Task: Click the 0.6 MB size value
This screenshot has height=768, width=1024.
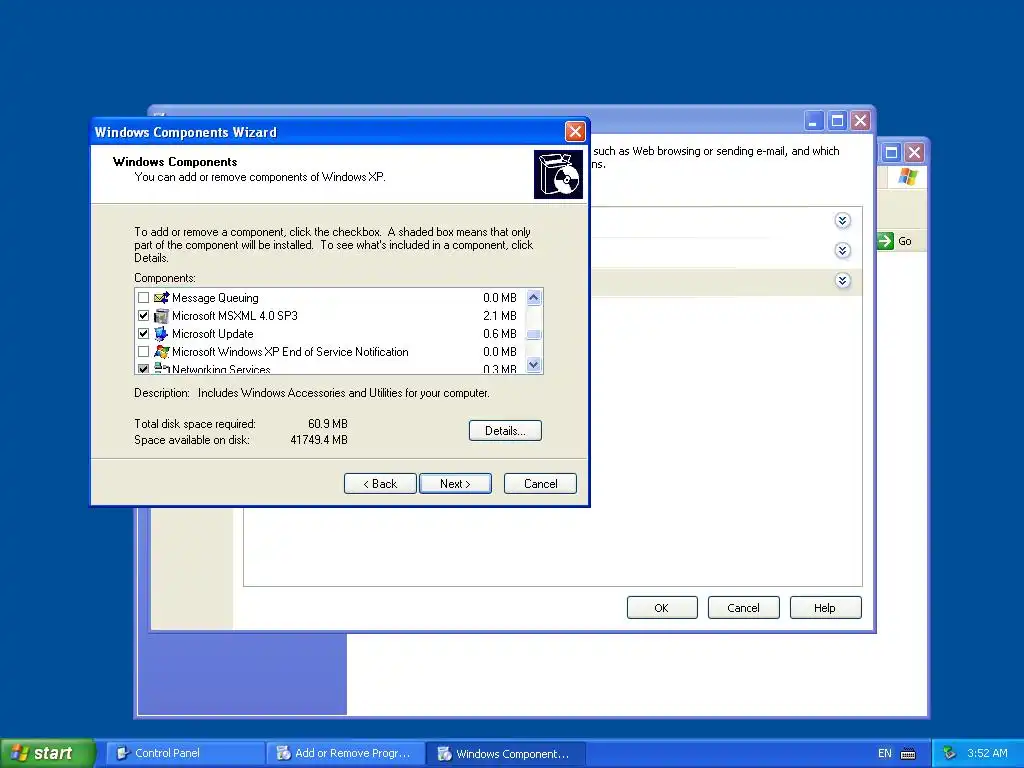Action: click(500, 334)
